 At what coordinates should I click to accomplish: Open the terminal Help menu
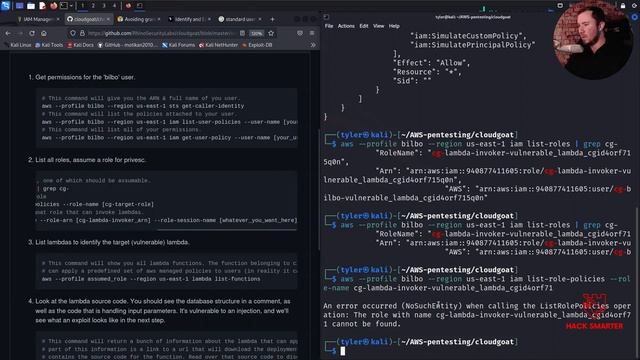coord(394,26)
